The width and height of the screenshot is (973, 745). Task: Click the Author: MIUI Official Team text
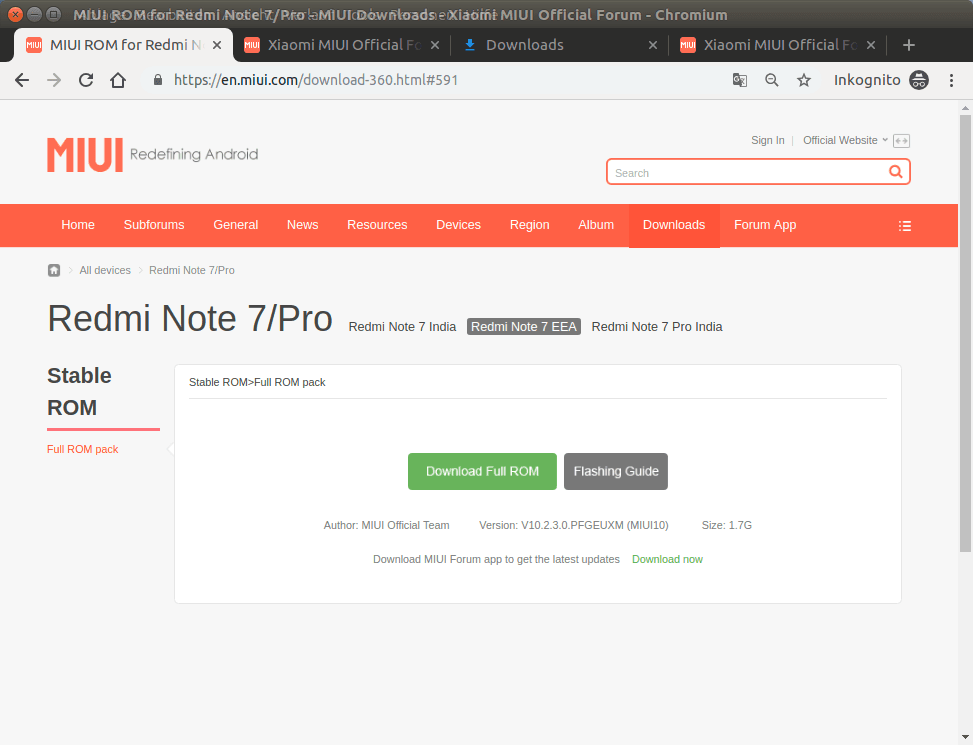pos(387,525)
